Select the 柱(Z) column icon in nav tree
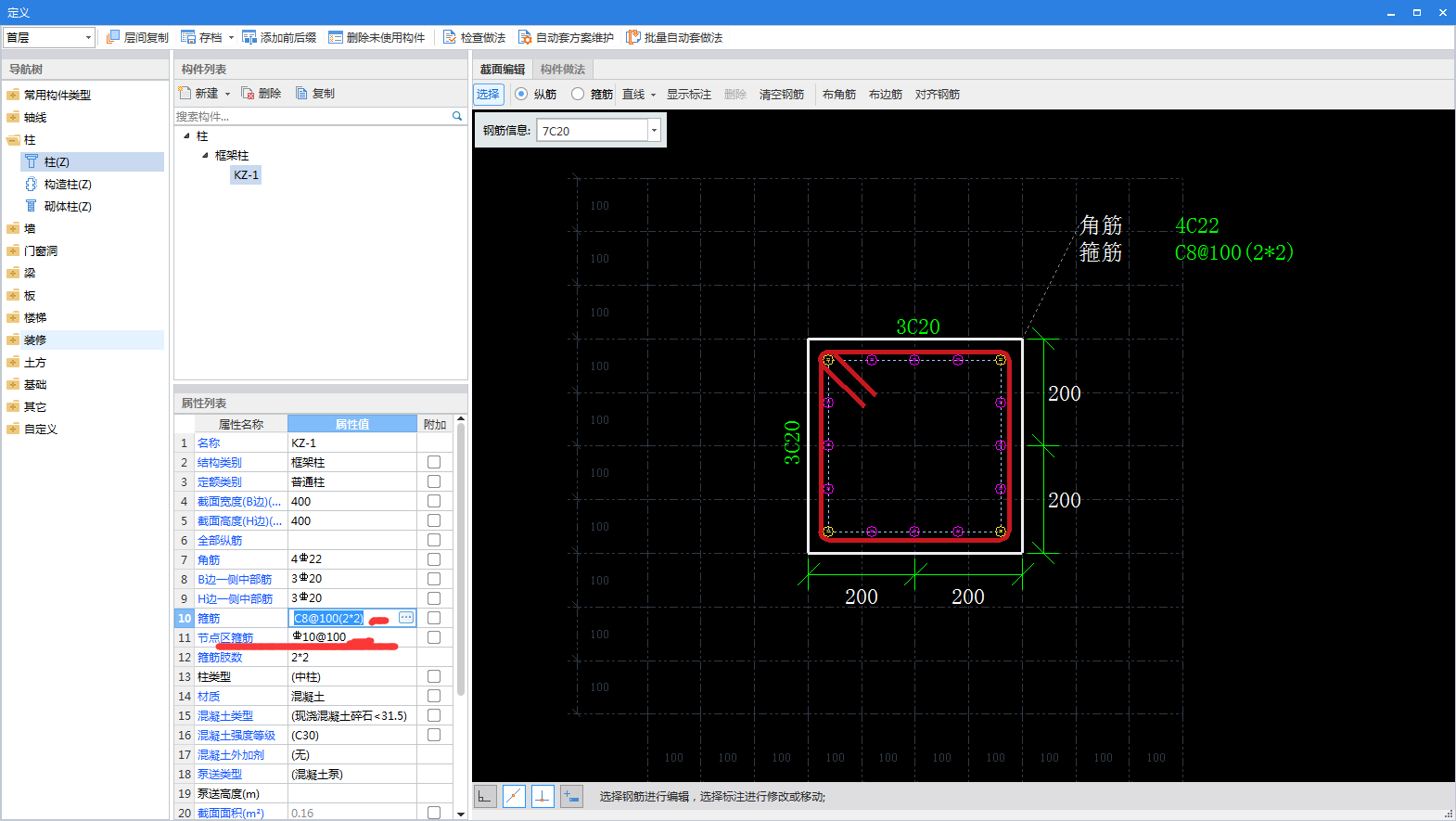 [x=32, y=161]
